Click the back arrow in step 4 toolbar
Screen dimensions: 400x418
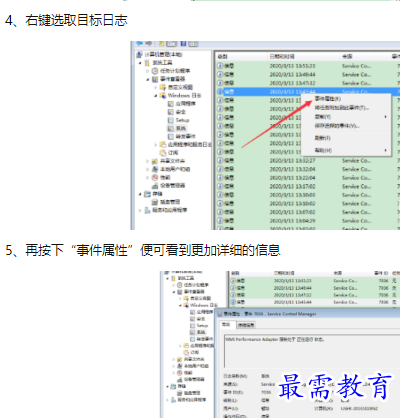(x=139, y=44)
